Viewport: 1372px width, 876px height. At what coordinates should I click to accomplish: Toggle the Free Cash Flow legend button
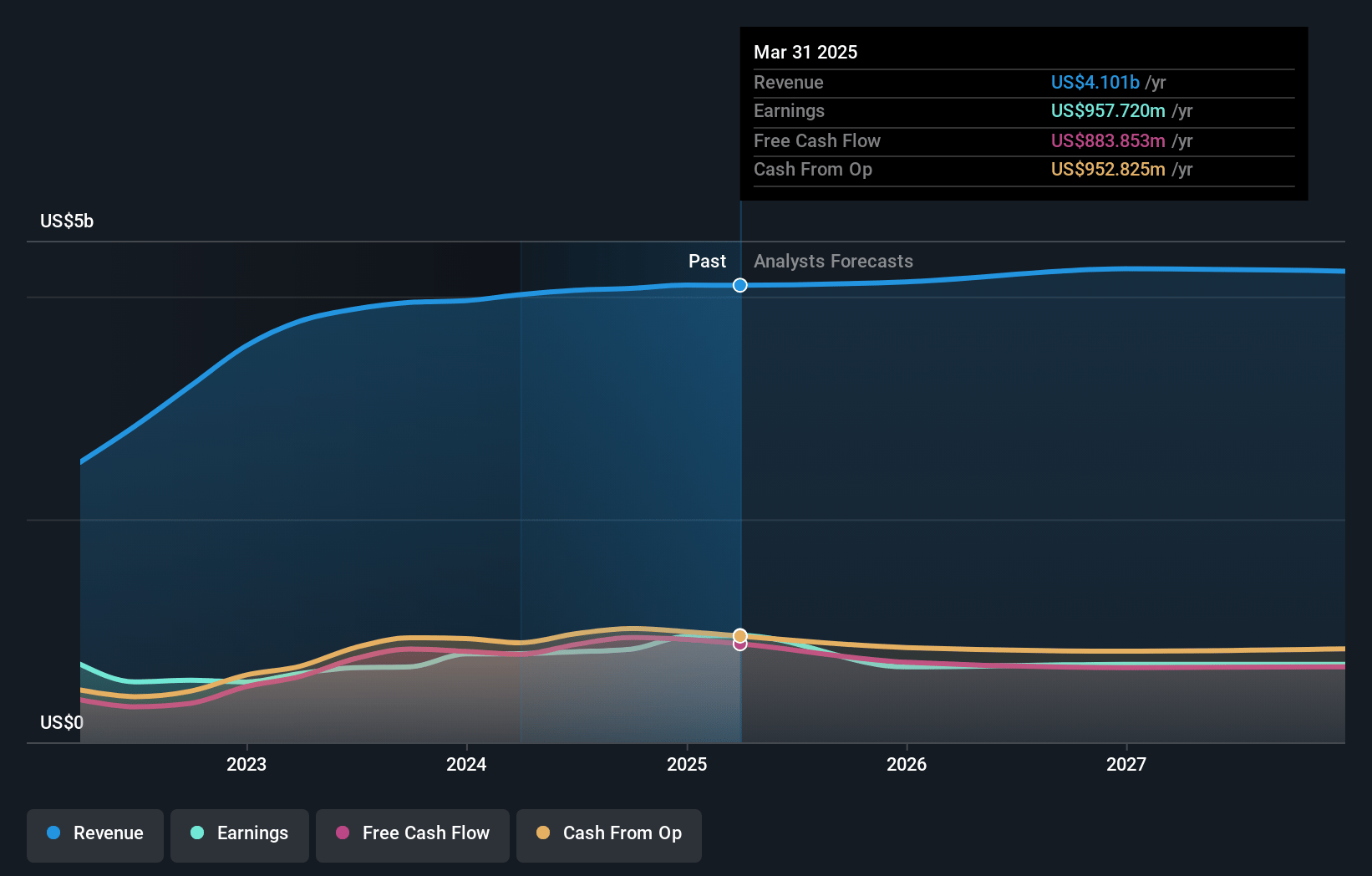tap(413, 834)
